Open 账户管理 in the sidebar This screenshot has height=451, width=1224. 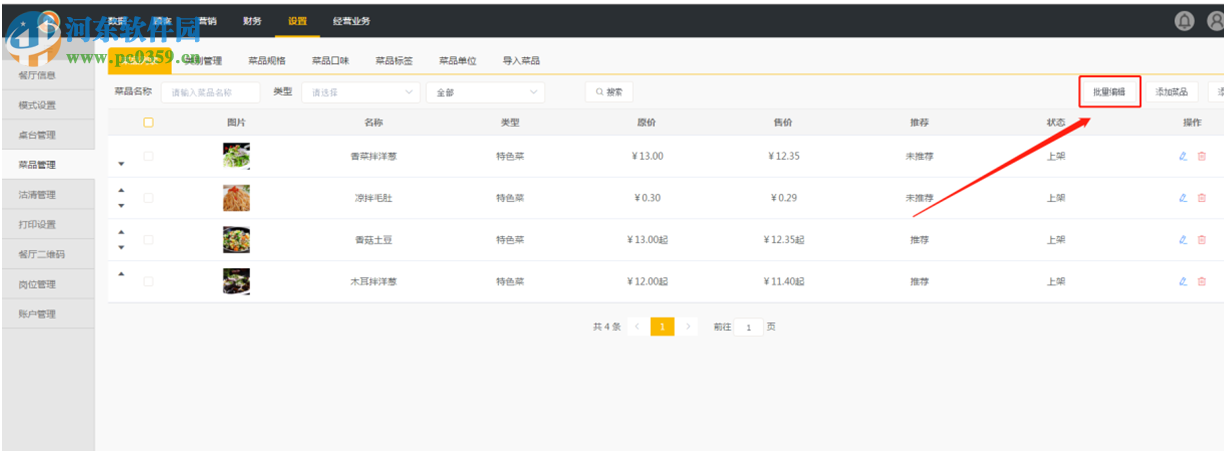pos(48,314)
